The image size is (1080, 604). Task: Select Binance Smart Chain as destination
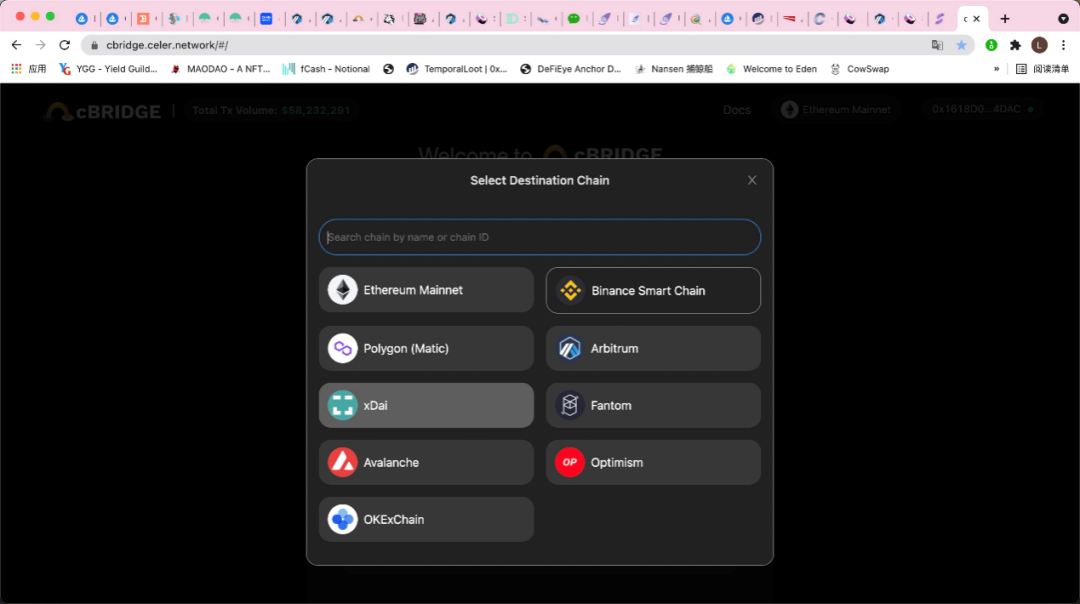click(653, 291)
